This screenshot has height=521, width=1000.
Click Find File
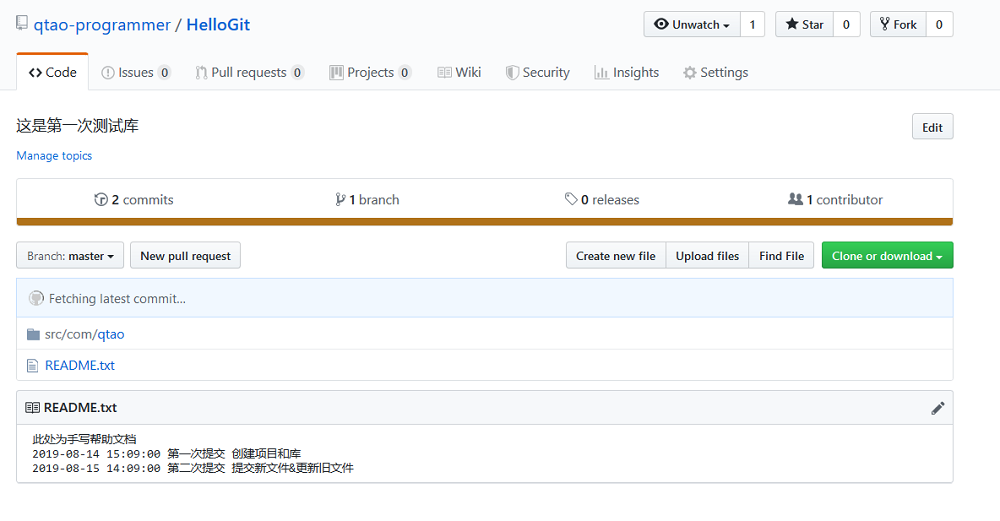[781, 256]
